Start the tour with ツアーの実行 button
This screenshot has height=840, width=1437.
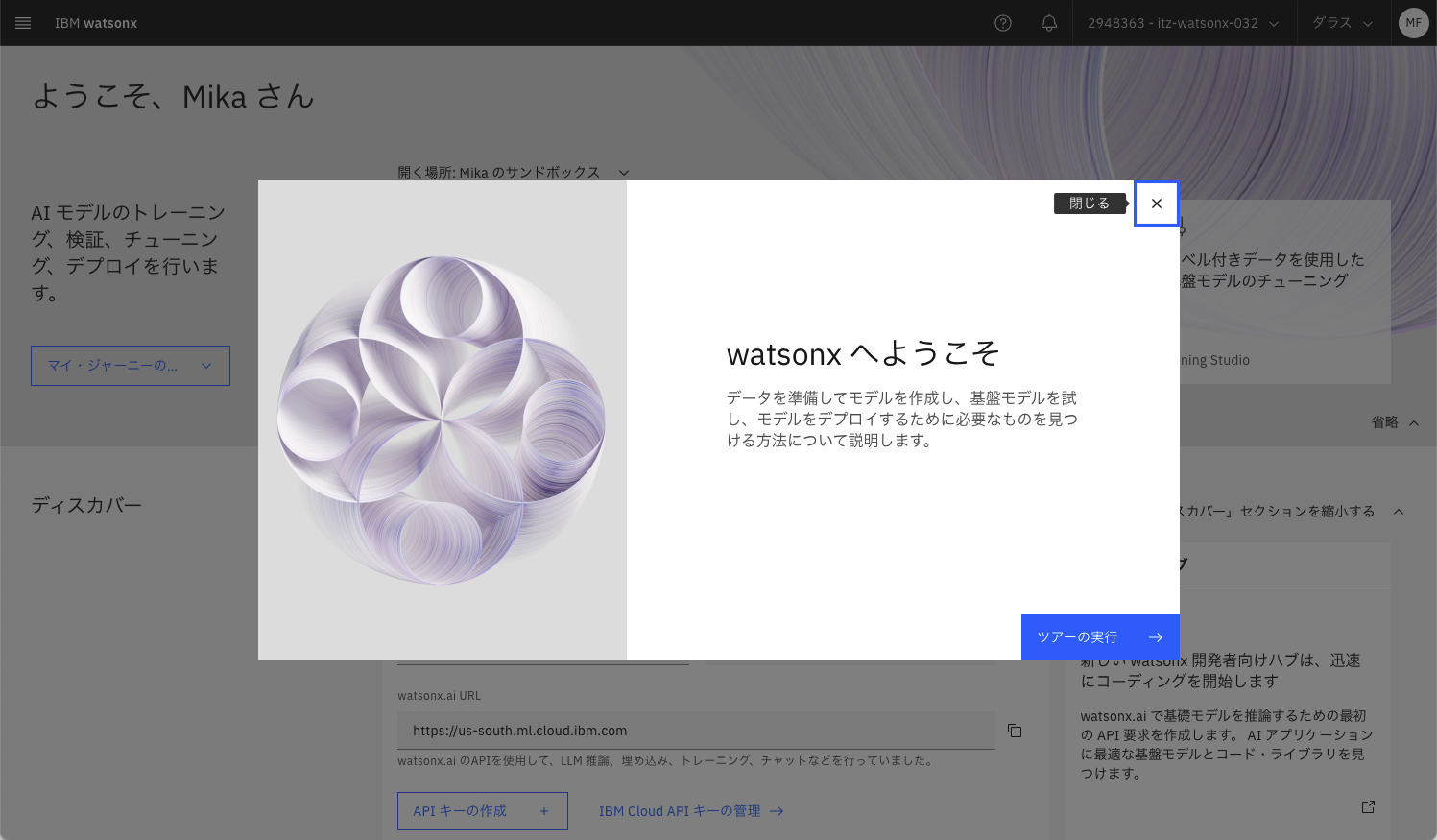1100,637
